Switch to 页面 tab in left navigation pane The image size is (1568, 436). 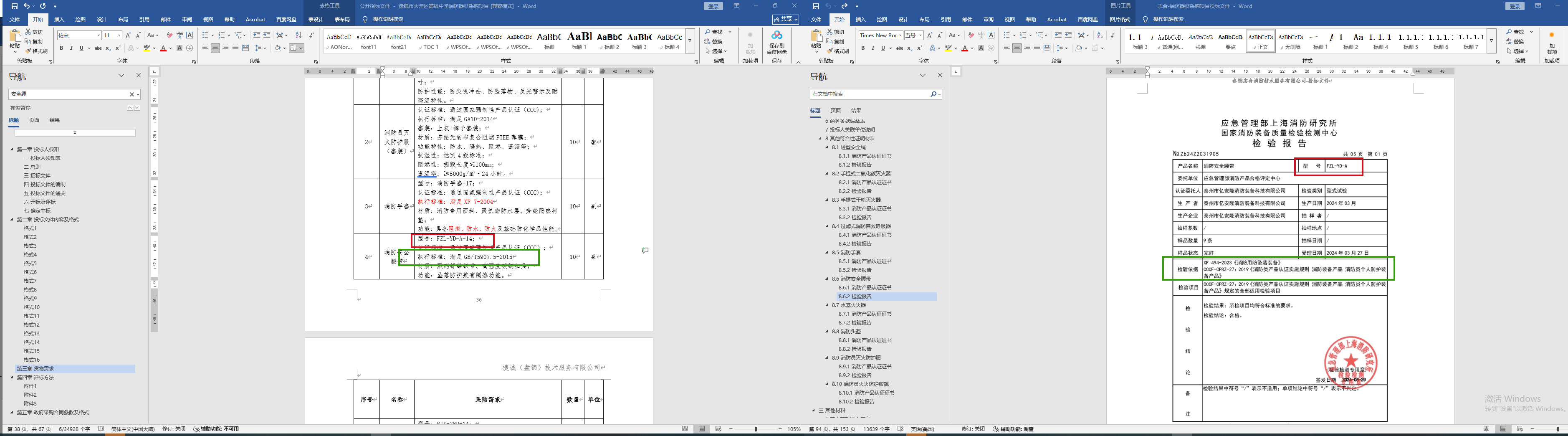click(34, 120)
